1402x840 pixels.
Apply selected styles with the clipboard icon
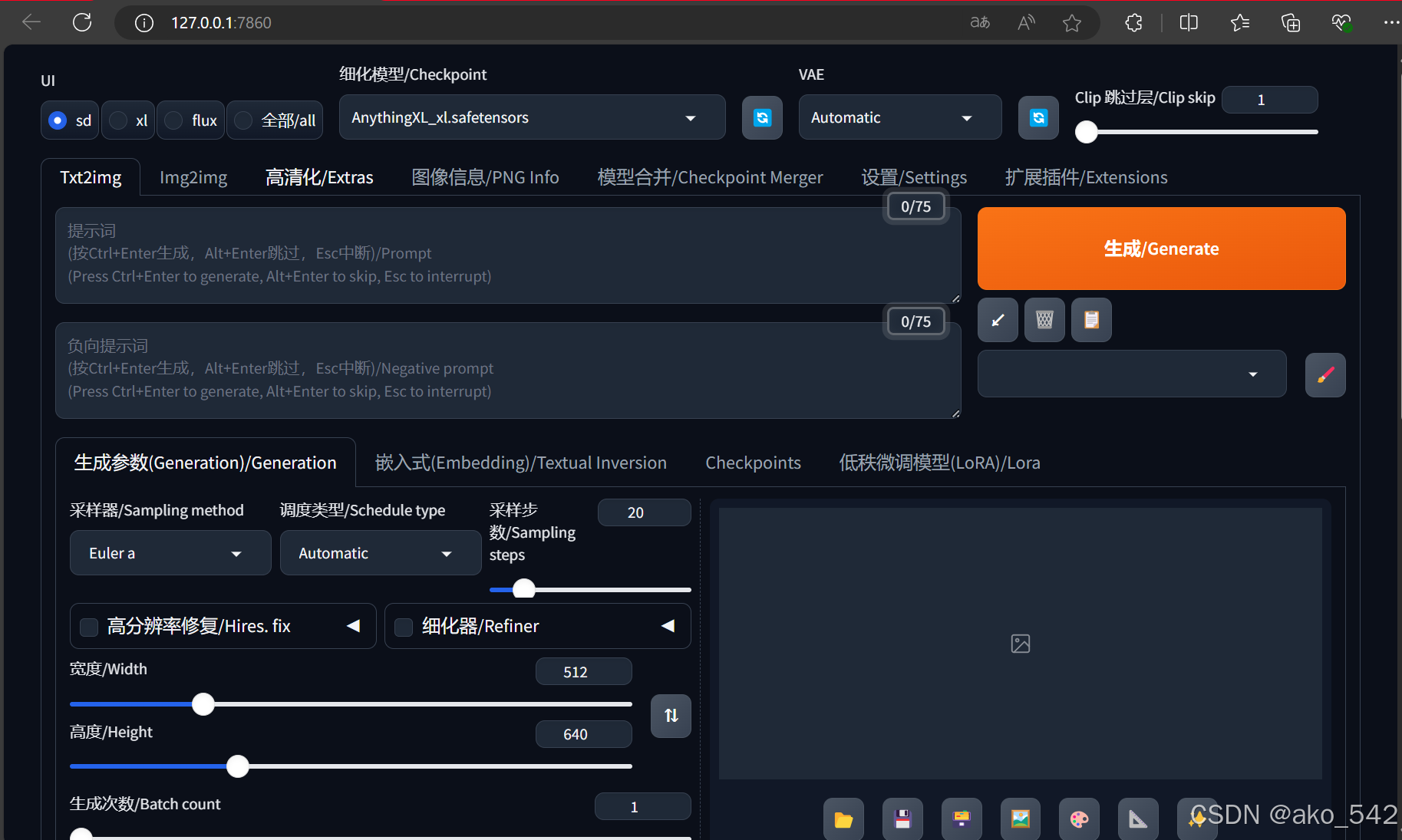[x=1091, y=320]
